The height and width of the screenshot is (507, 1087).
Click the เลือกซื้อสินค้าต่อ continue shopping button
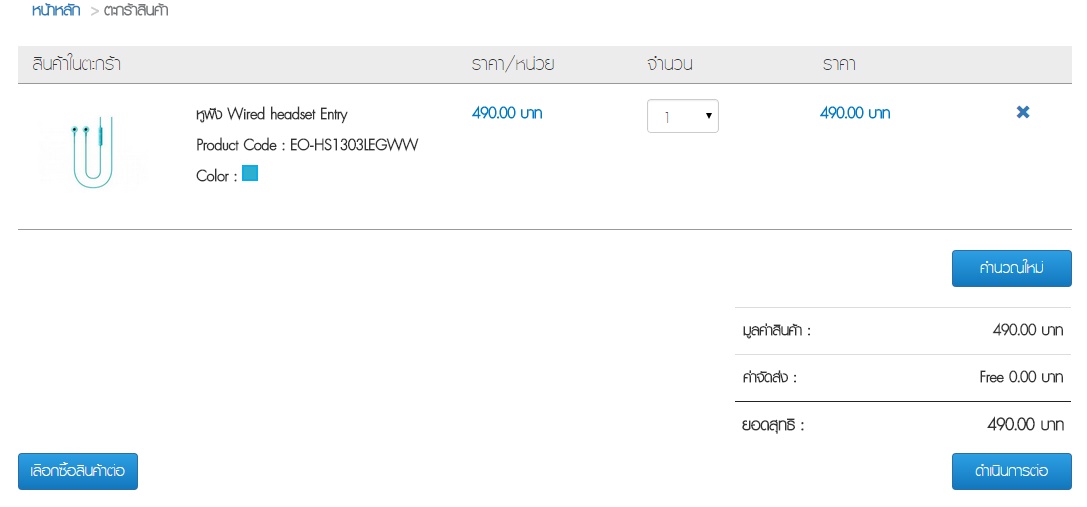[x=78, y=471]
